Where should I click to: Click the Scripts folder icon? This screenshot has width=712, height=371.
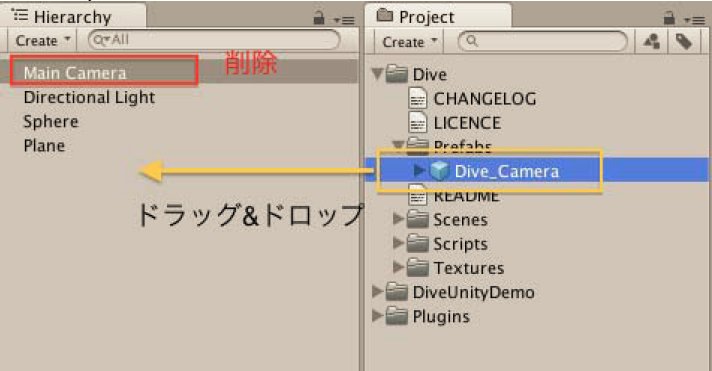coord(418,243)
